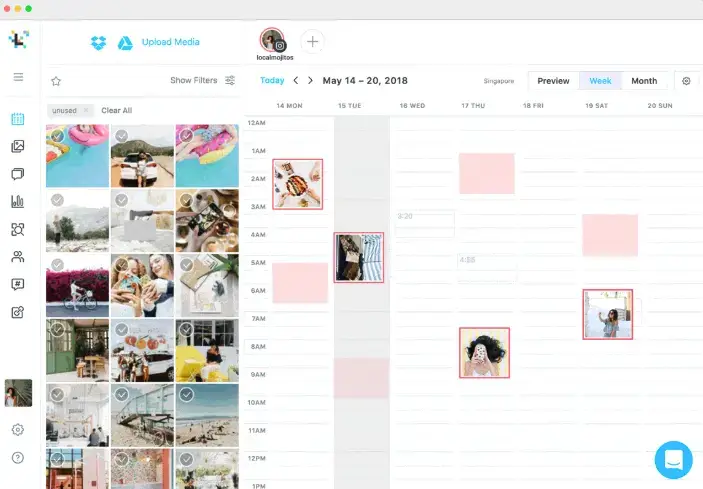The height and width of the screenshot is (489, 703).
Task: Click the 3:20 time slot on Wednesday
Action: (x=425, y=224)
